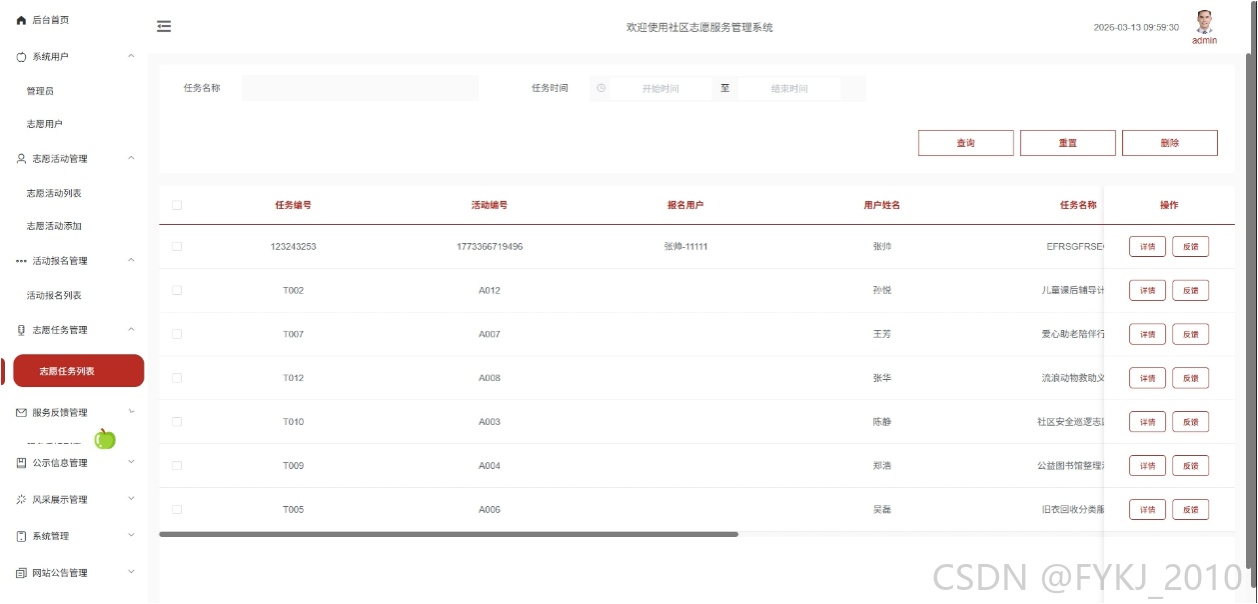Click the 报名用户 column header
This screenshot has width=1258, height=604.
(685, 205)
